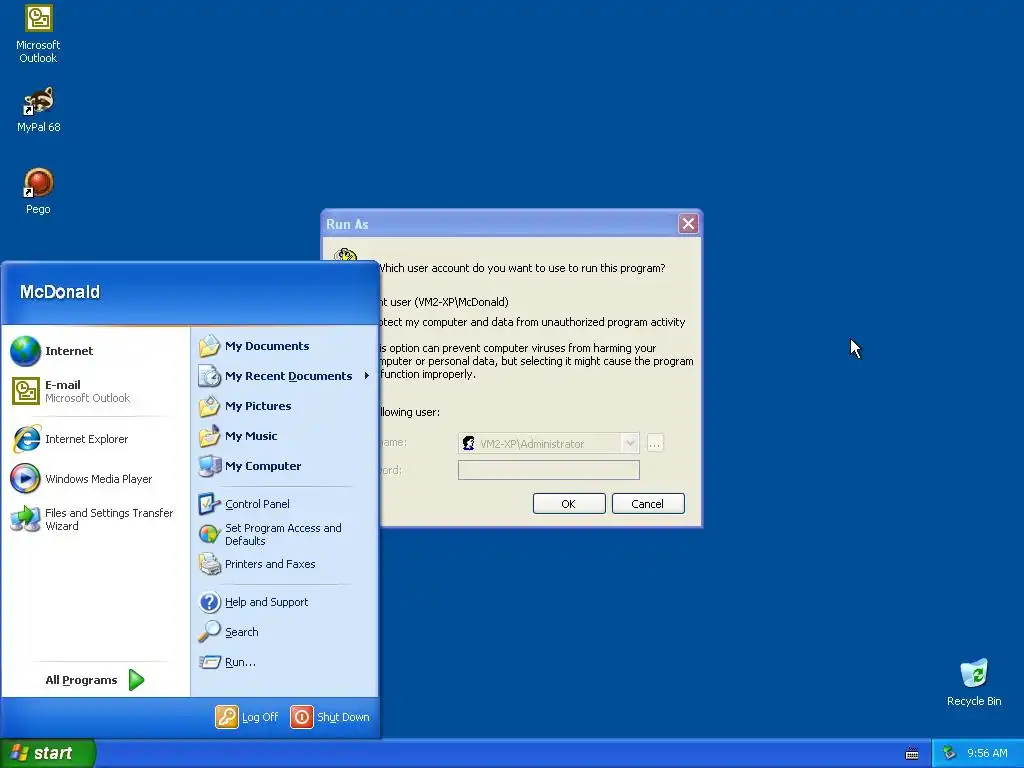
Task: Click the Control Panel icon in Start menu
Action: coord(210,504)
